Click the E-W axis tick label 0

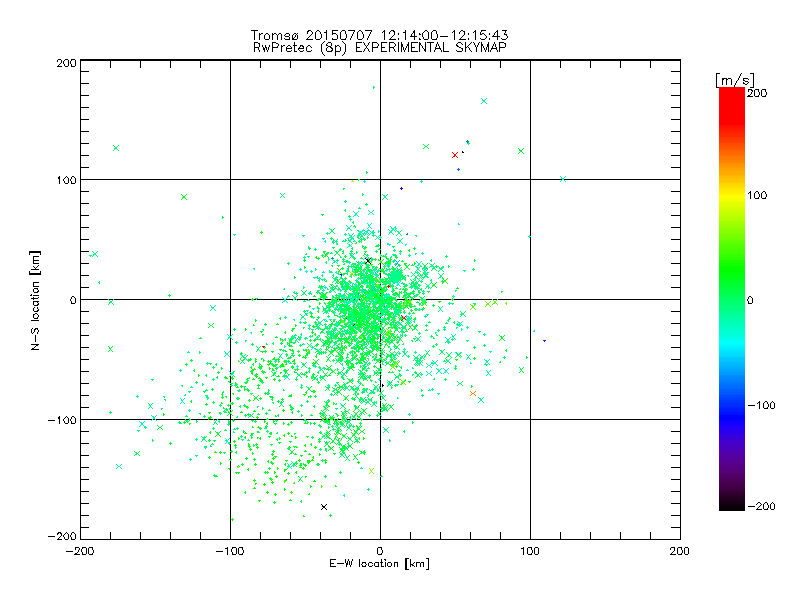click(380, 552)
